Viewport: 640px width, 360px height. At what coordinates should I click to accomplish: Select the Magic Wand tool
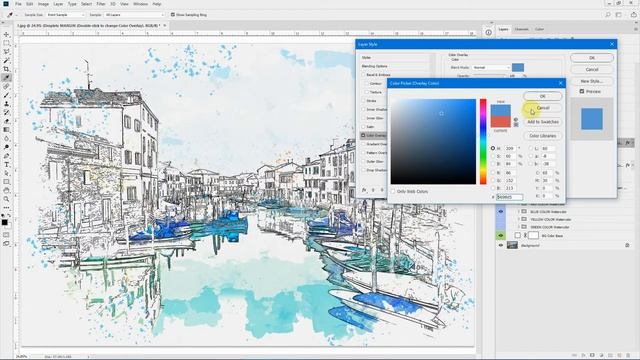pos(6,60)
